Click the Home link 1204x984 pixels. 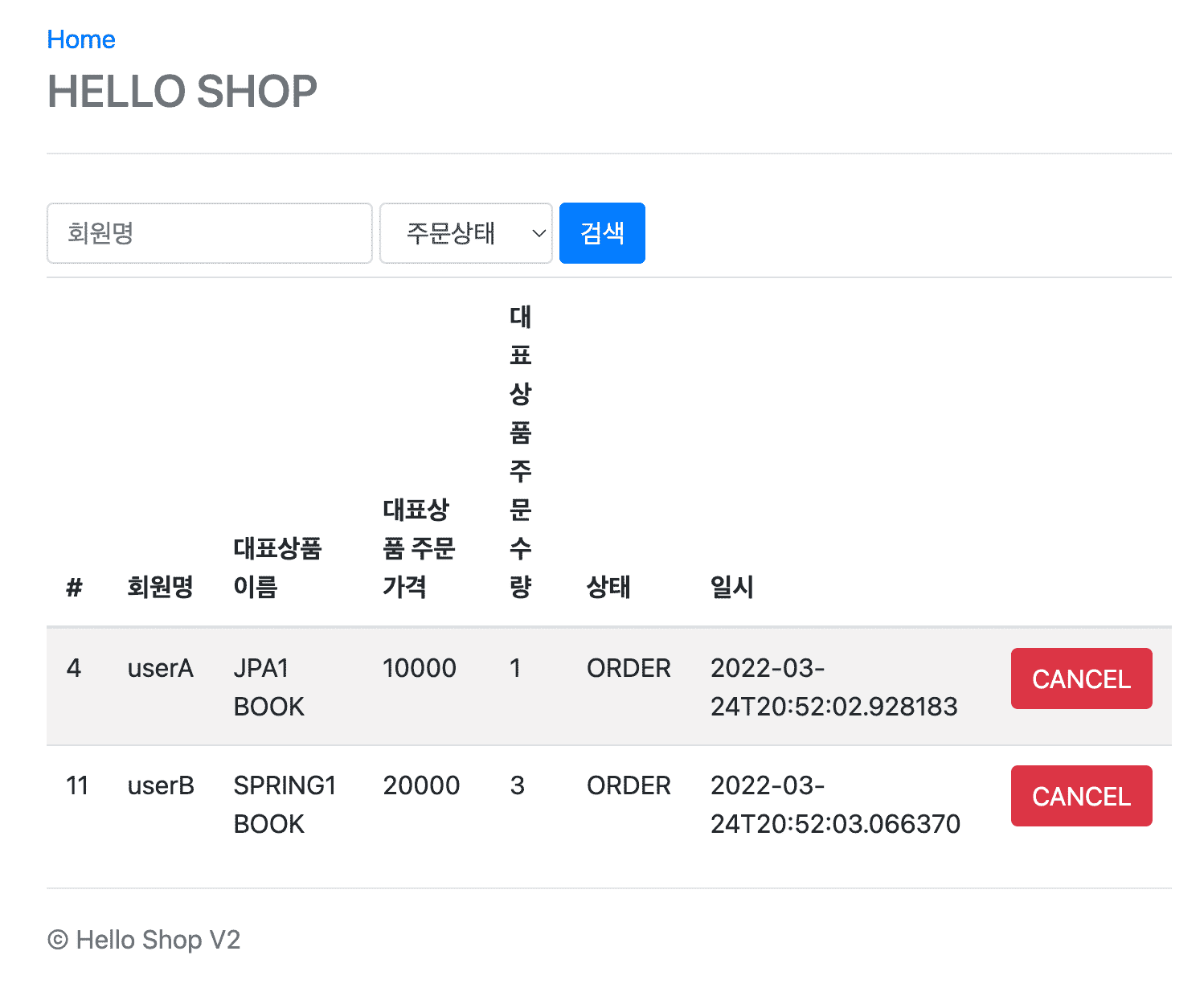[x=81, y=39]
